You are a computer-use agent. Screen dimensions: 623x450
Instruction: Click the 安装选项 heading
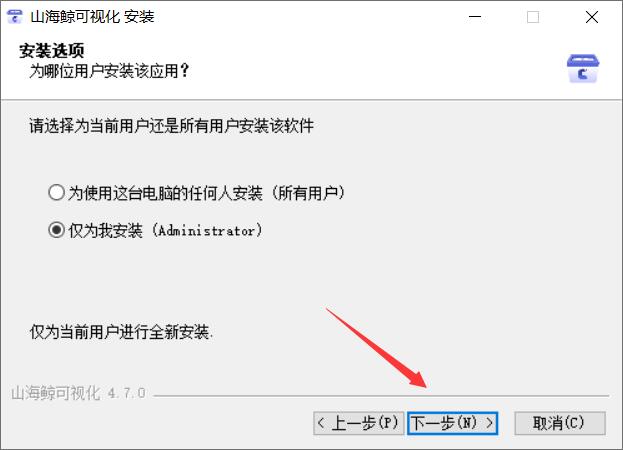52,51
